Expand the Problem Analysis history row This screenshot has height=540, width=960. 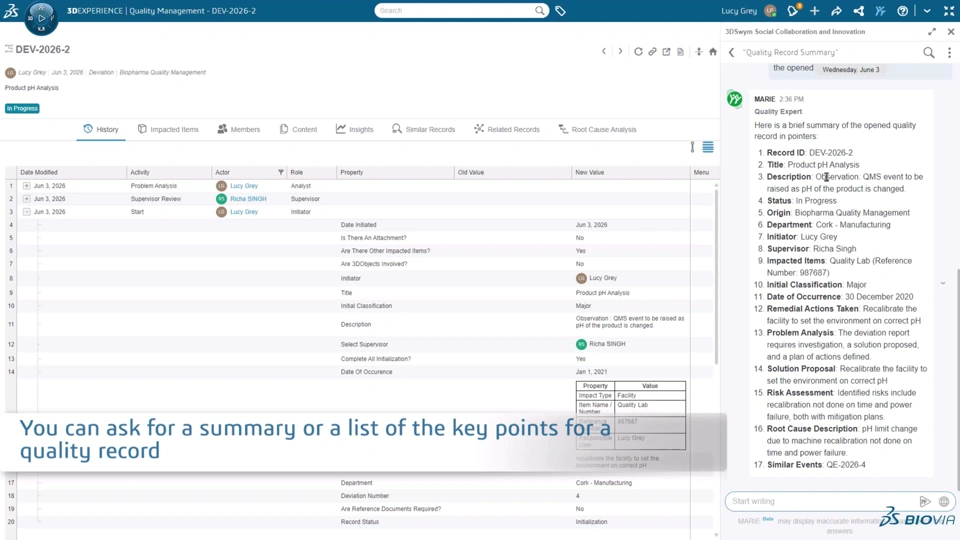pyautogui.click(x=26, y=186)
